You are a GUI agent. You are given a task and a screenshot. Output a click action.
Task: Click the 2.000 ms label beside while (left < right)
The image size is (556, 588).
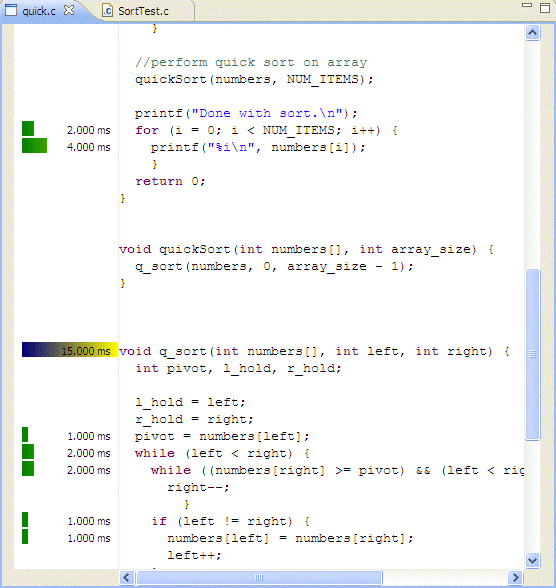89,453
